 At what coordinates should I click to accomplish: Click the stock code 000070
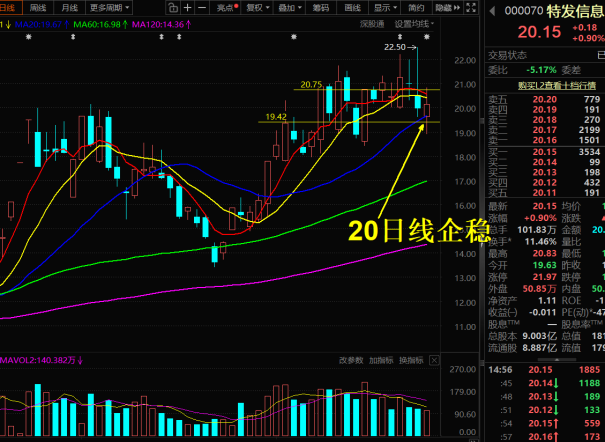point(524,11)
